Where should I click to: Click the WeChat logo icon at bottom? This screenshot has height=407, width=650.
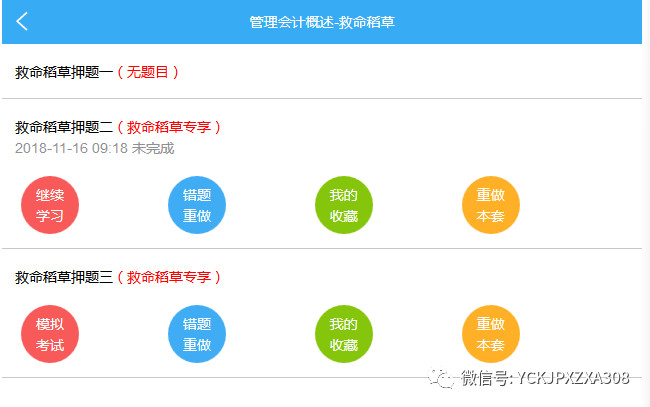(x=440, y=378)
